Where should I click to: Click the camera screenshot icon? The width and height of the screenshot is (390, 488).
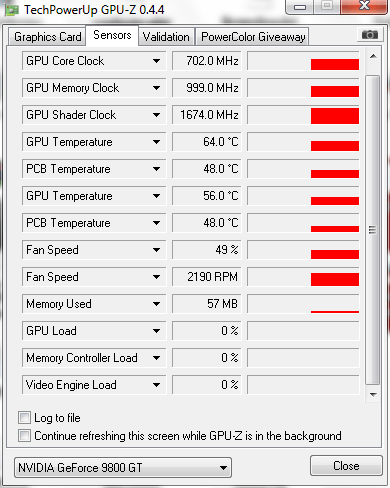pyautogui.click(x=369, y=34)
